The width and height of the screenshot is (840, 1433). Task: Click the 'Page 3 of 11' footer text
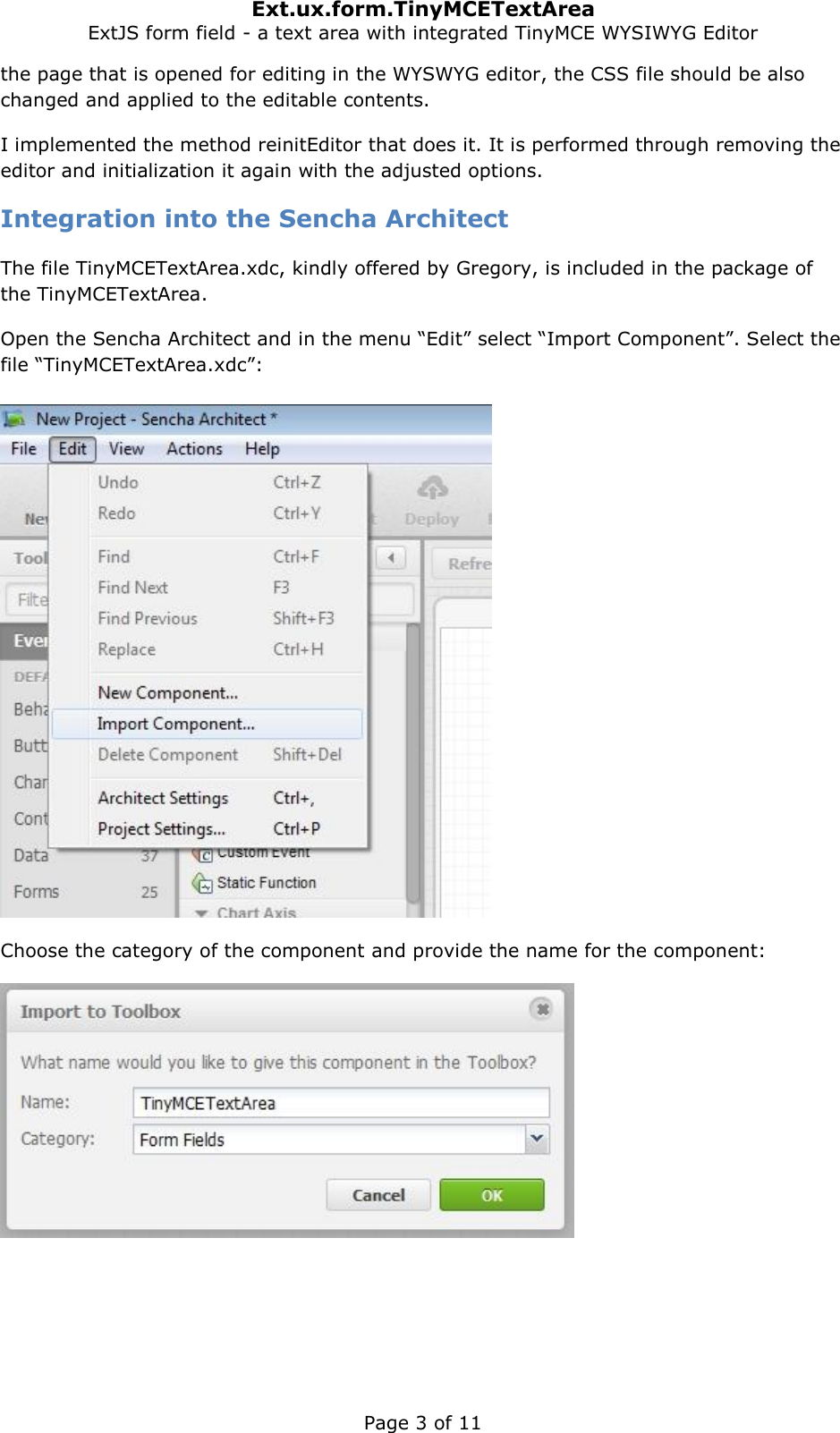click(x=422, y=1422)
